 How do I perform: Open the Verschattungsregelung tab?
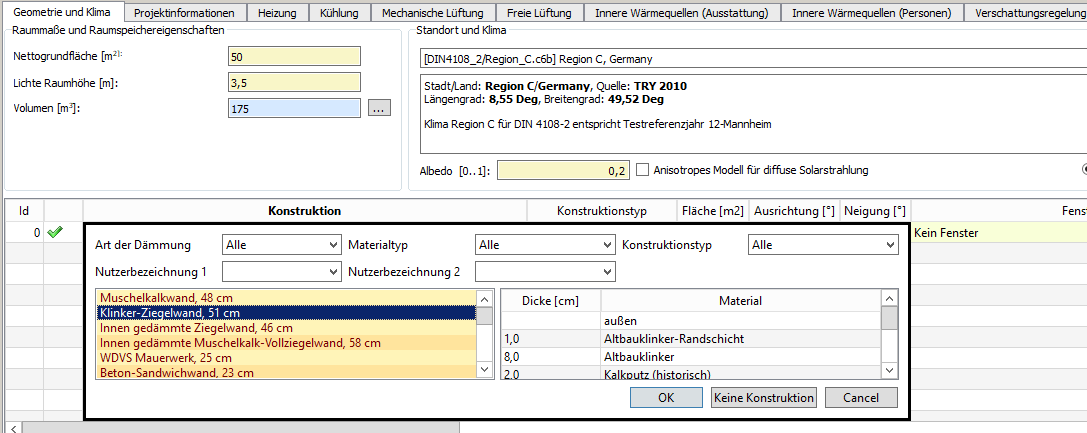(1025, 12)
